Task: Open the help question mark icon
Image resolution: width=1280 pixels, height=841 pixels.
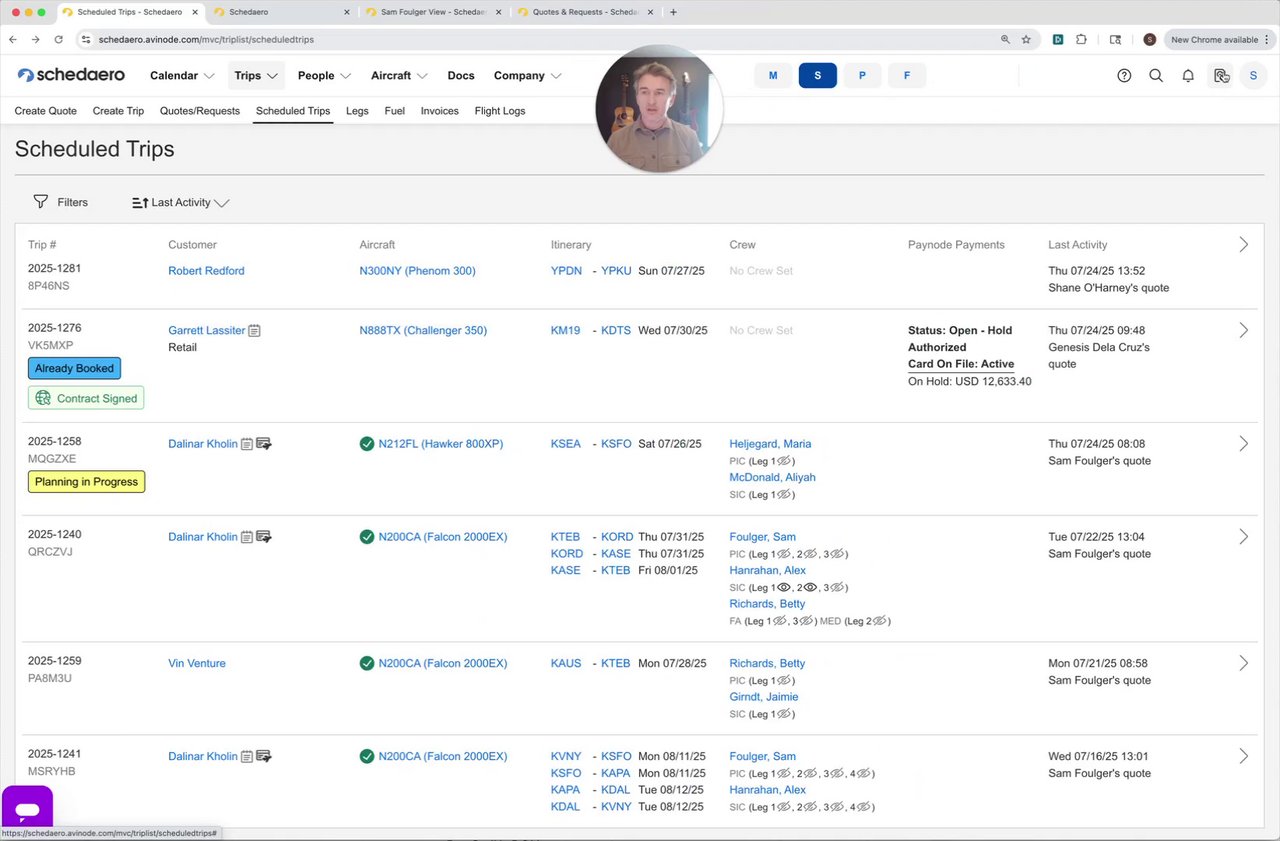Action: pyautogui.click(x=1124, y=75)
